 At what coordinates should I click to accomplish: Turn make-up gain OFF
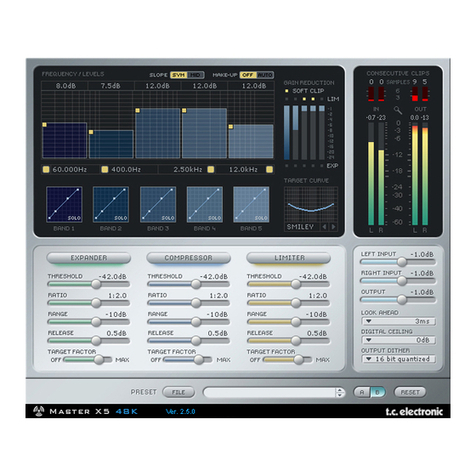tap(248, 75)
